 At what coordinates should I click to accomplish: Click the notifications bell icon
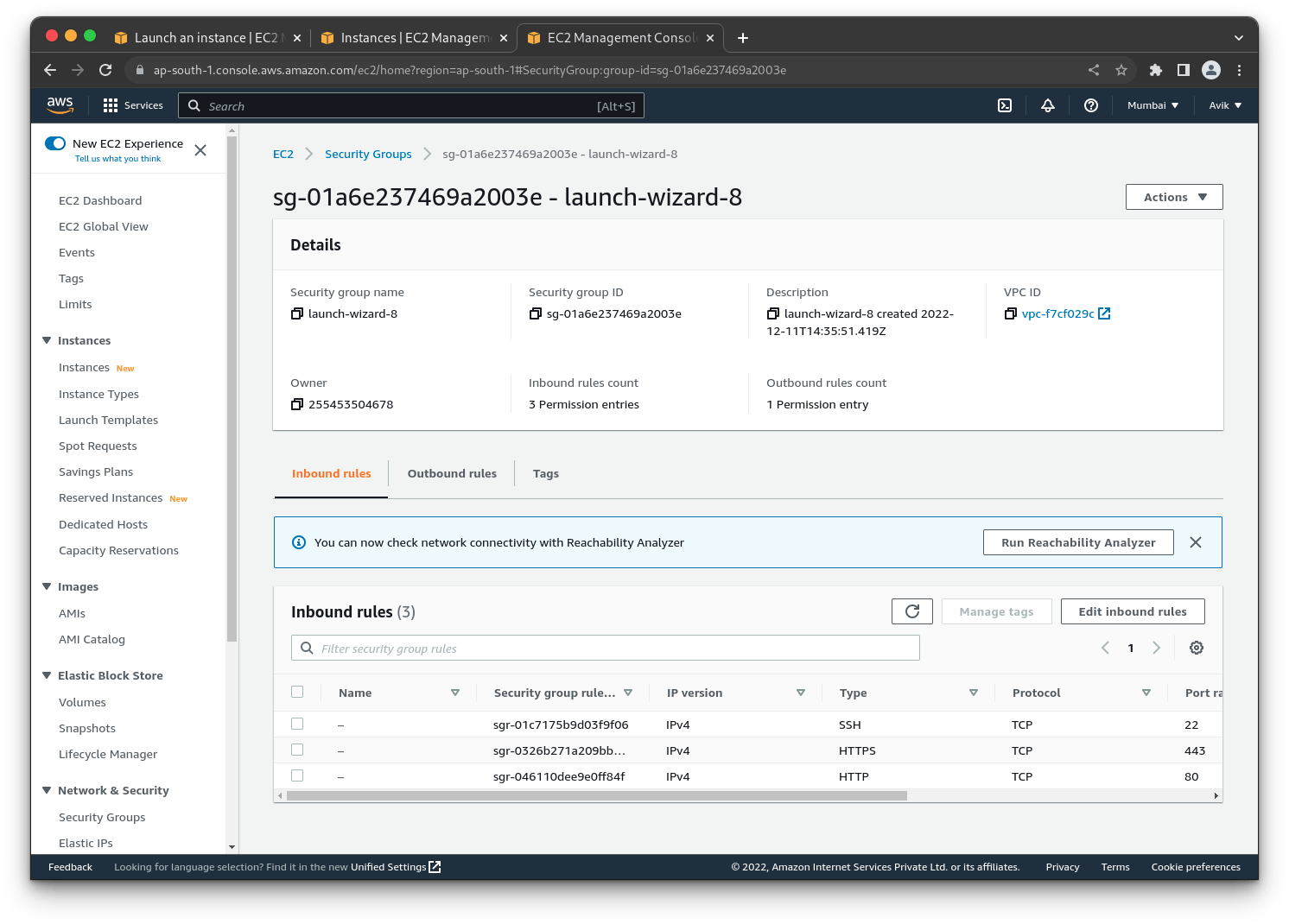click(x=1047, y=104)
